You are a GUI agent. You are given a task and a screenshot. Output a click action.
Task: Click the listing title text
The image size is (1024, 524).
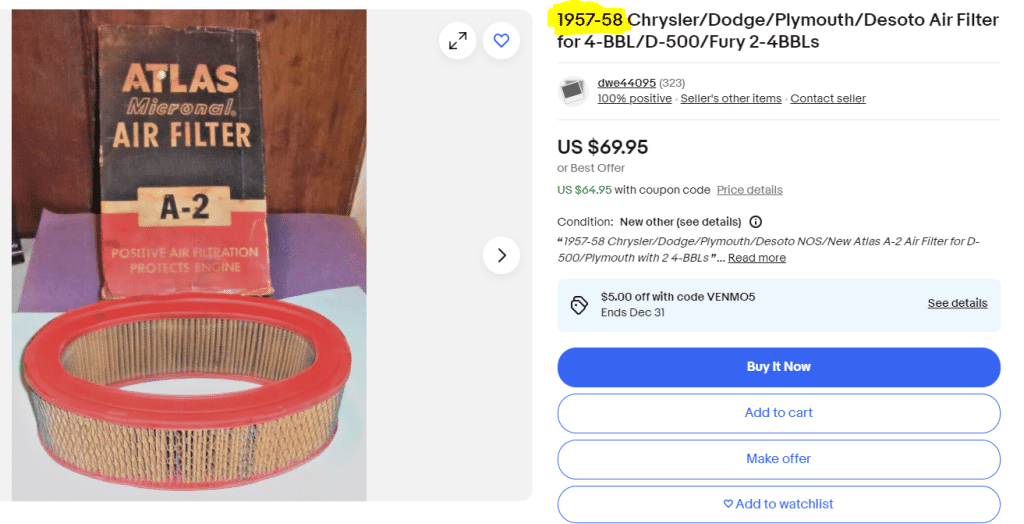tap(777, 31)
